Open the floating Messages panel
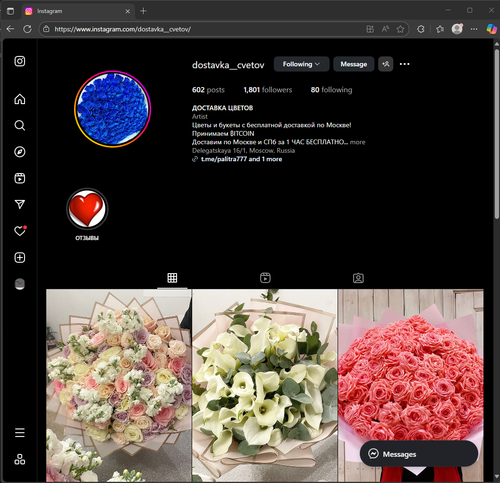Screen dimensions: 500x483 [x=419, y=454]
